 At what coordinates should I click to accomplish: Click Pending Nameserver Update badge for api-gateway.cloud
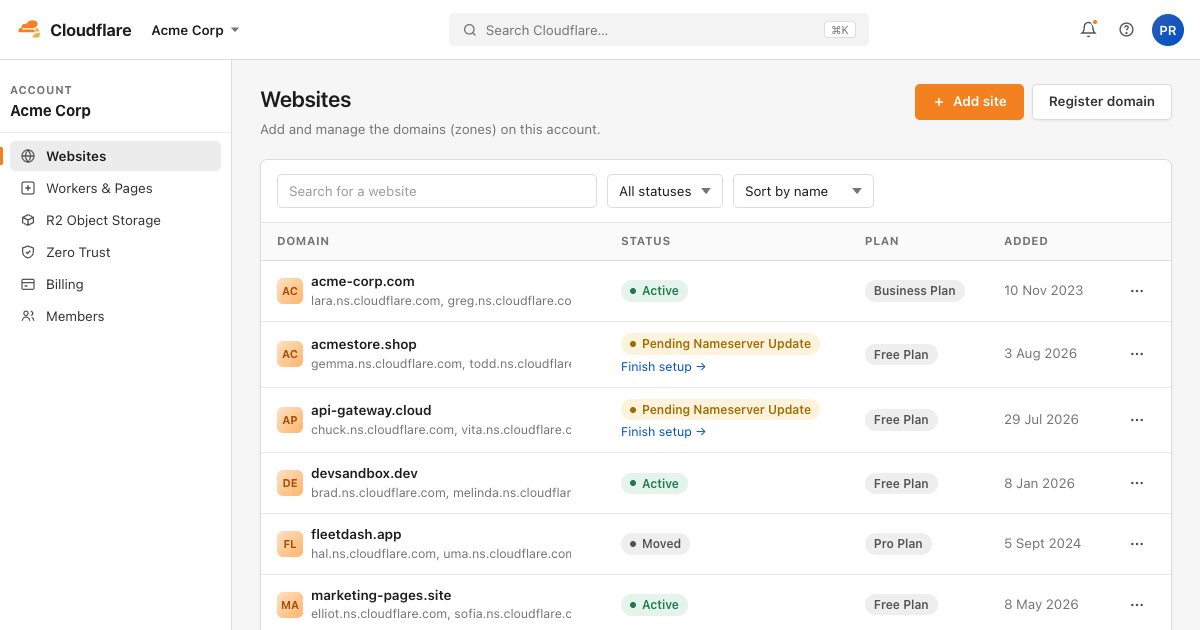(x=720, y=410)
